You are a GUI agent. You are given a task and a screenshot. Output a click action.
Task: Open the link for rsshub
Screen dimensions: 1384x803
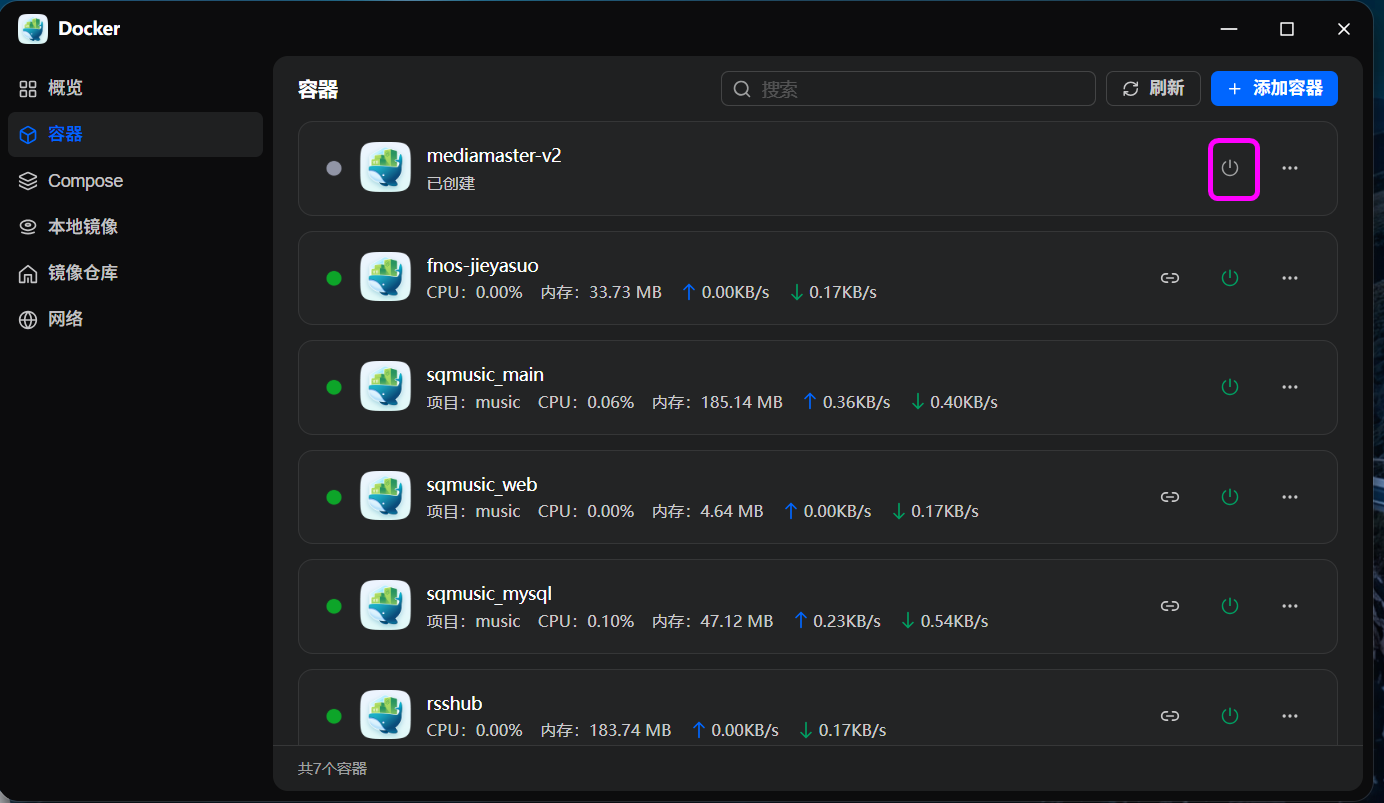1170,716
